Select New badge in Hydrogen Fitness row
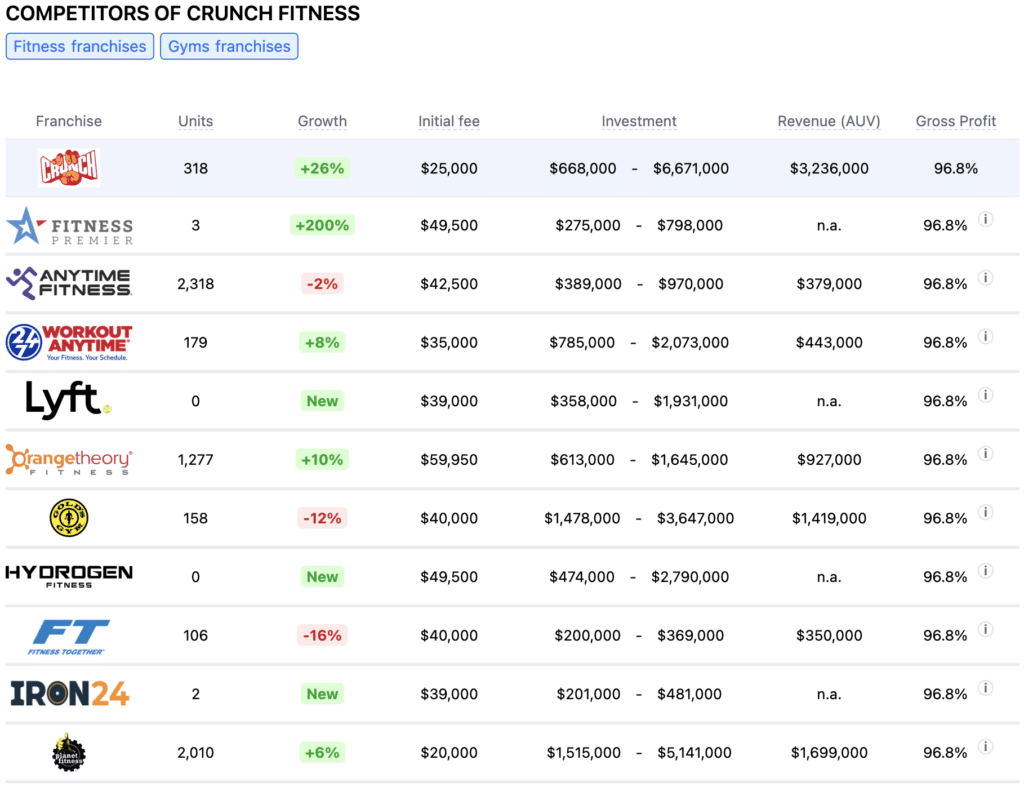The image size is (1024, 791). [x=322, y=577]
